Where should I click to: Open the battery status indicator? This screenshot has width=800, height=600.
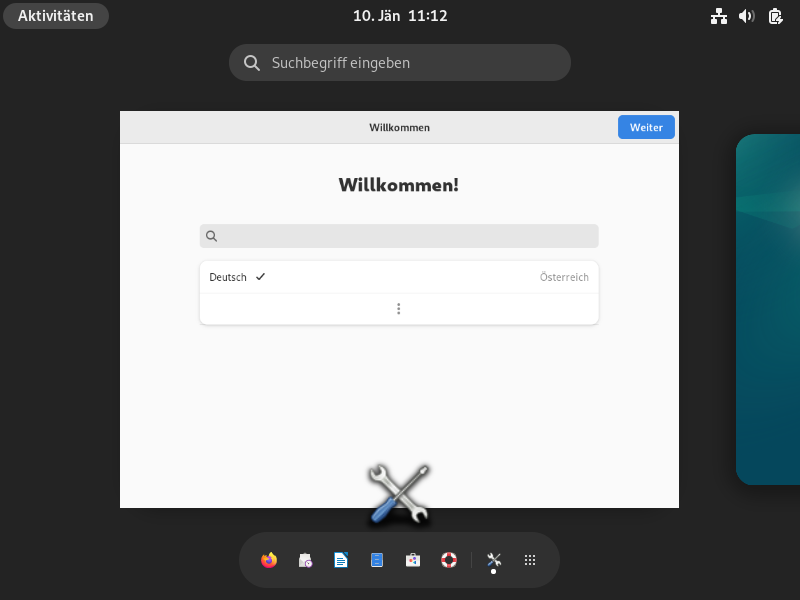click(x=775, y=16)
